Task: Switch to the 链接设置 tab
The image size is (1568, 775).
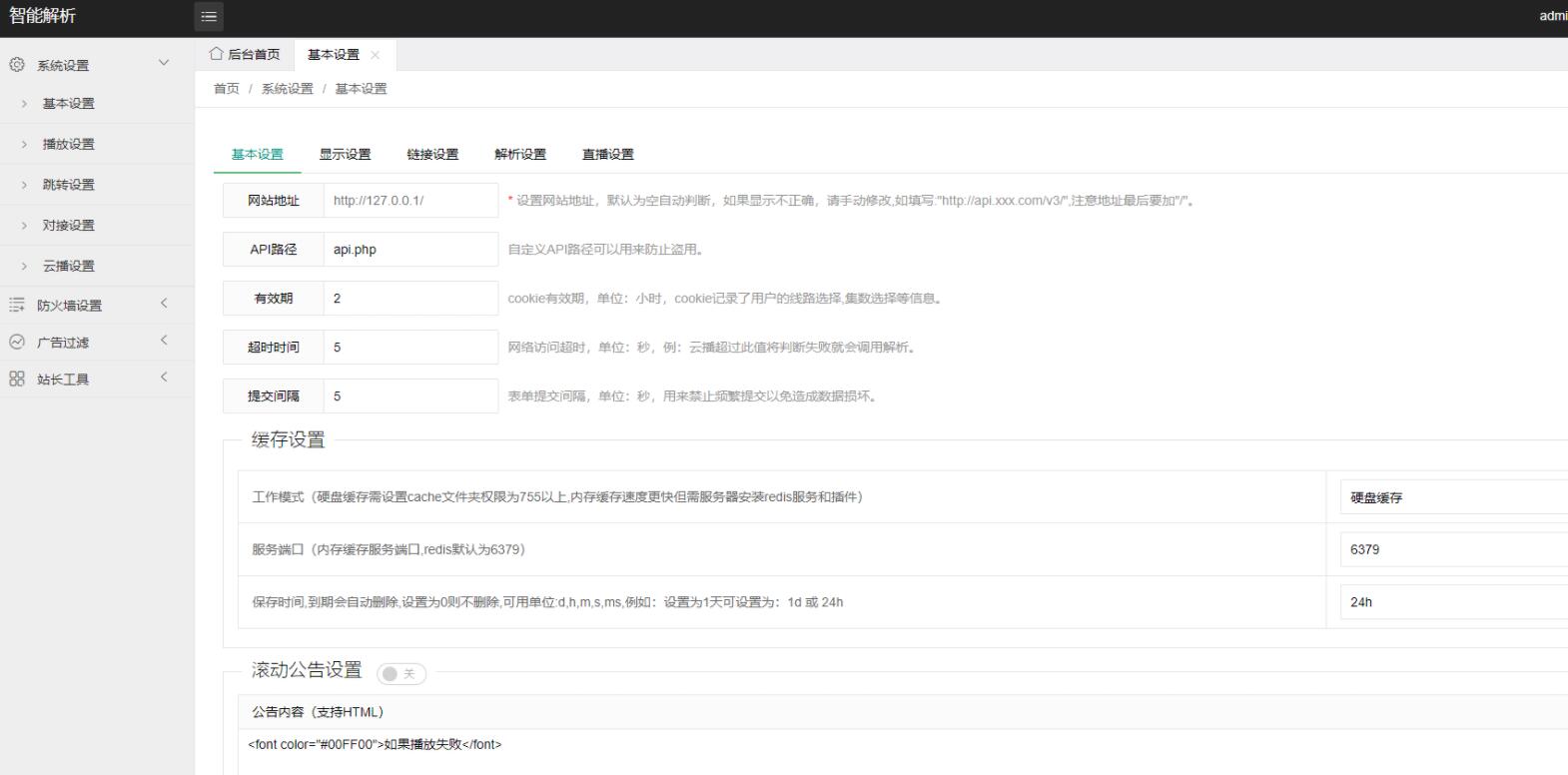Action: point(432,154)
